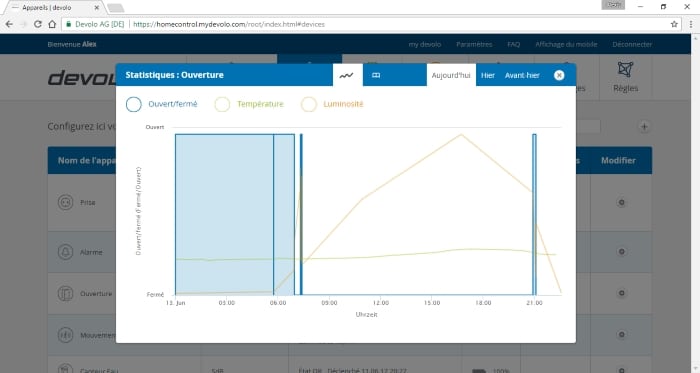The image size is (700, 373).
Task: Click the browser address bar URL
Action: point(229,24)
